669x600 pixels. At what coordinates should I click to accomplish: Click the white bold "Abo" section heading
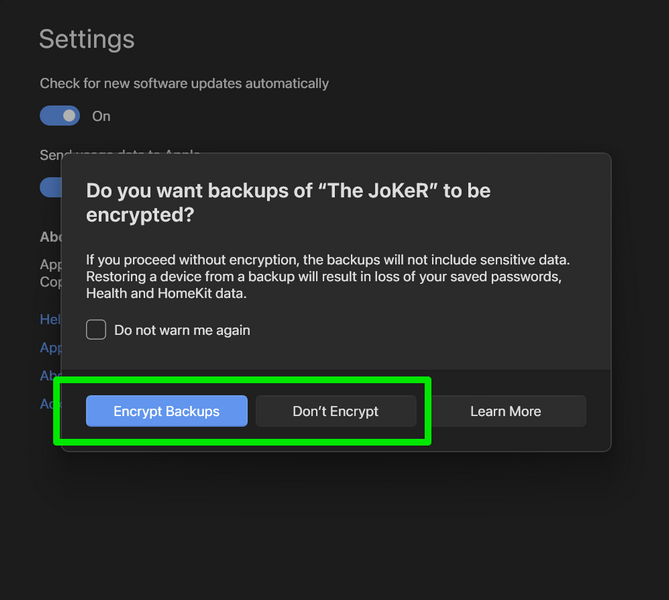[x=50, y=238]
